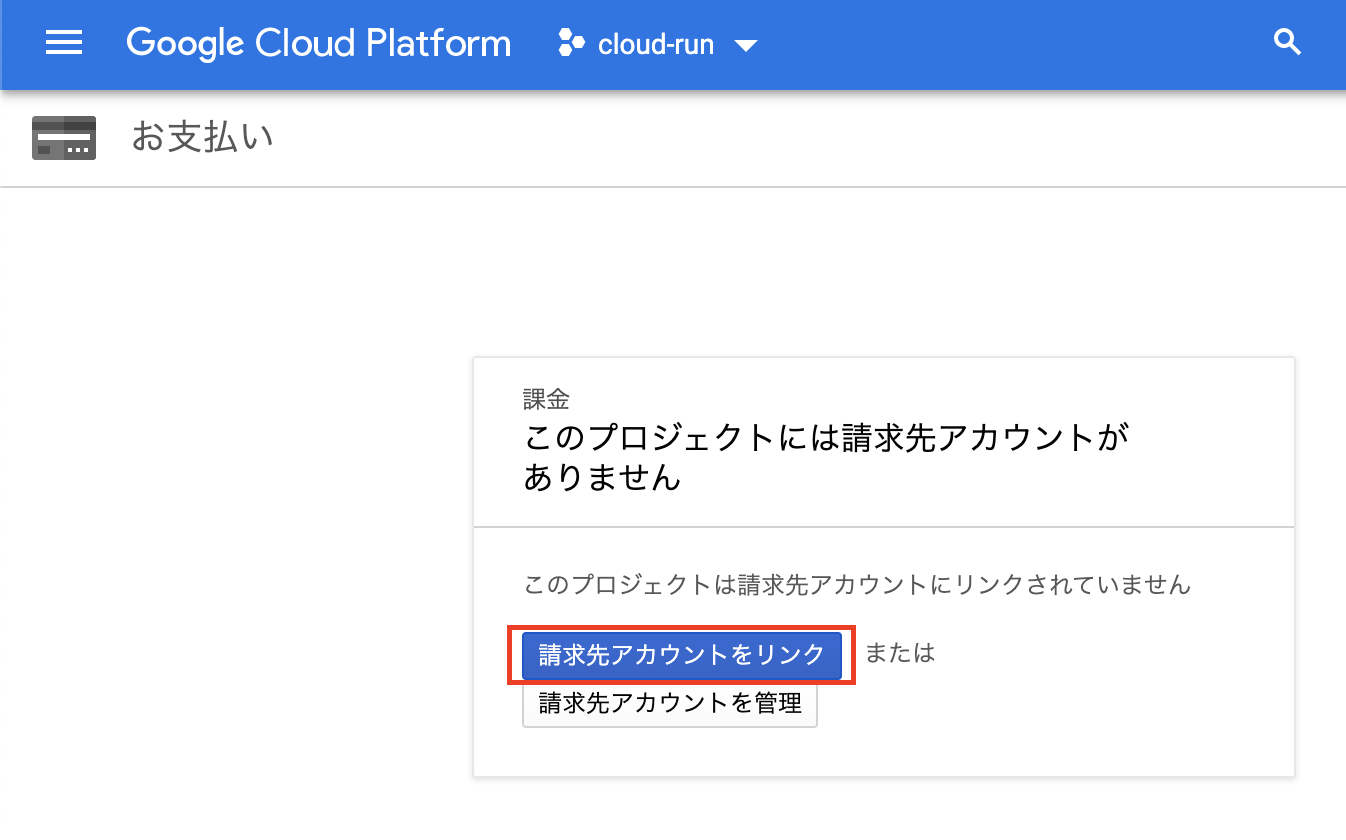Click the billing credit card icon
Screen dimensions: 1346x840
click(64, 138)
